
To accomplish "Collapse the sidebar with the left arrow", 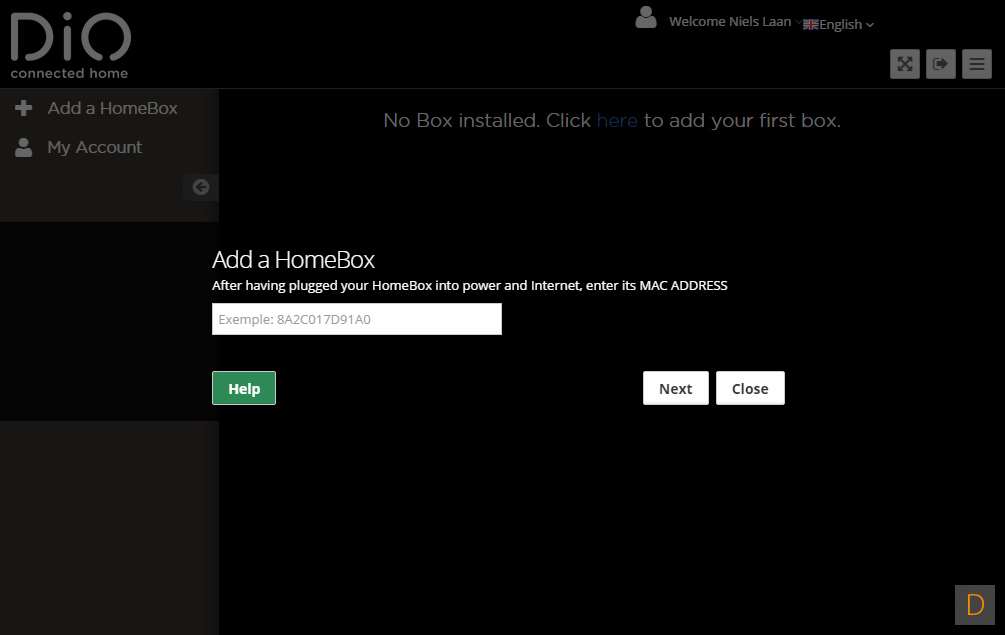I will tap(201, 187).
